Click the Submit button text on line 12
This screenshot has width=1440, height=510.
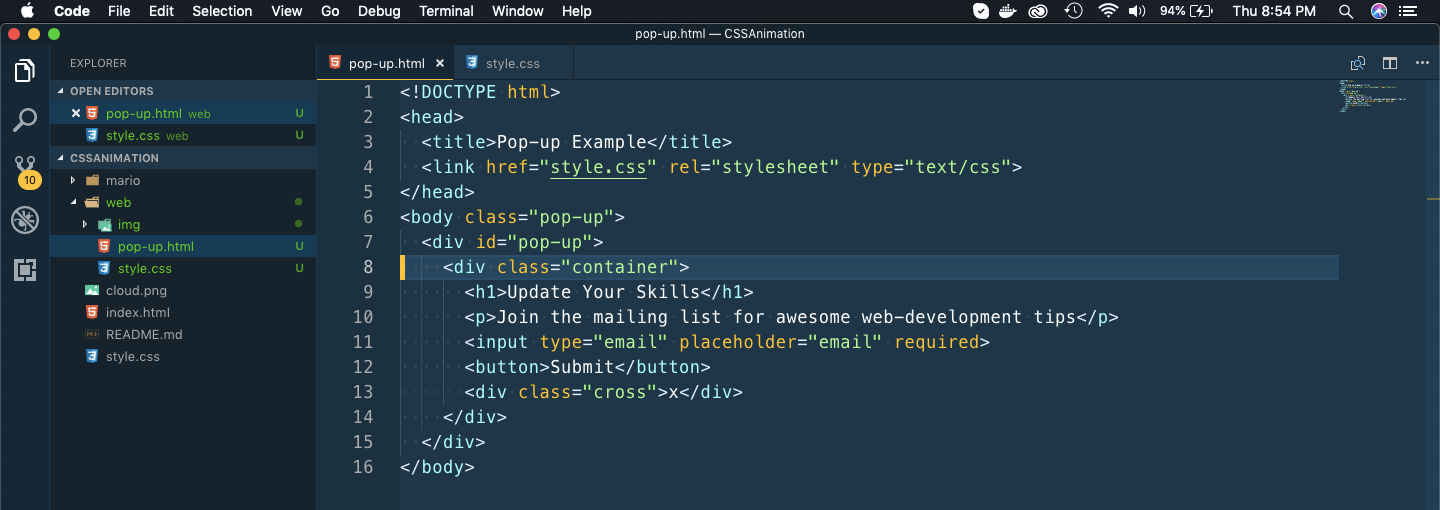[x=582, y=367]
